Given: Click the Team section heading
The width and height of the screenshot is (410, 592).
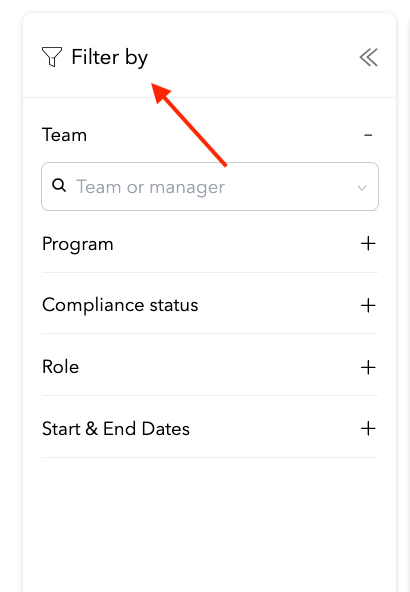Looking at the screenshot, I should pos(64,135).
